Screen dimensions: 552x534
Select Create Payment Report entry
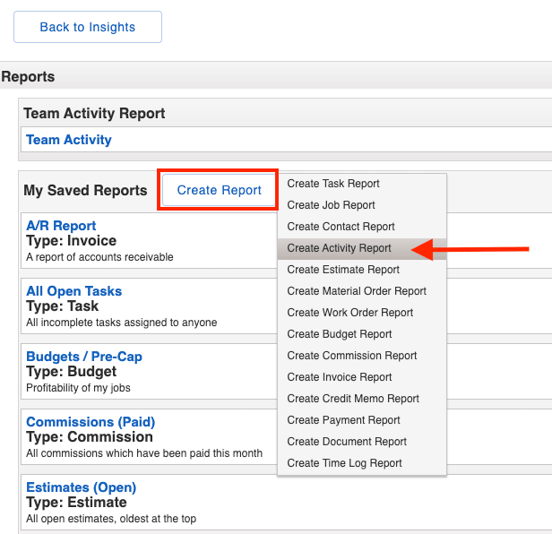click(362, 420)
